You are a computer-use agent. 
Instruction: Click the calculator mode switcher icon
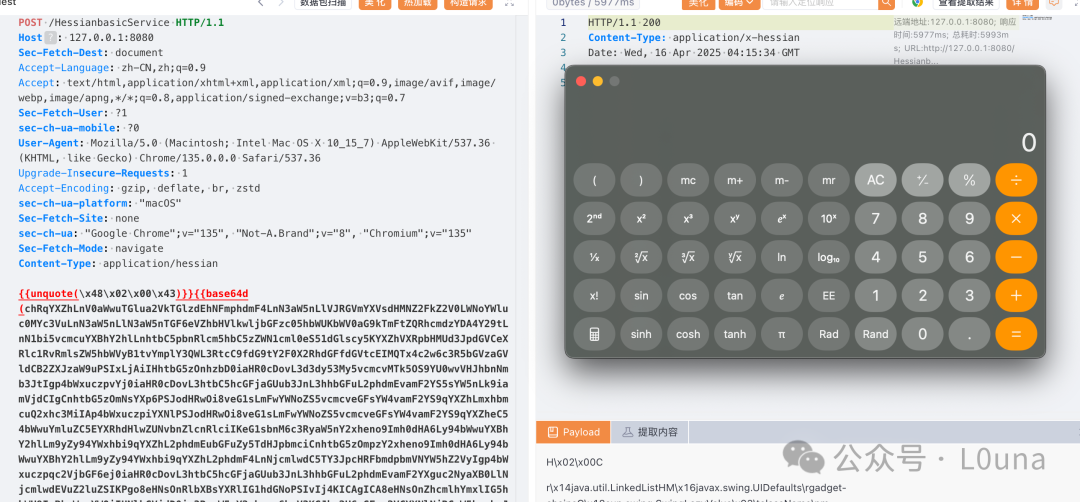pyautogui.click(x=594, y=334)
